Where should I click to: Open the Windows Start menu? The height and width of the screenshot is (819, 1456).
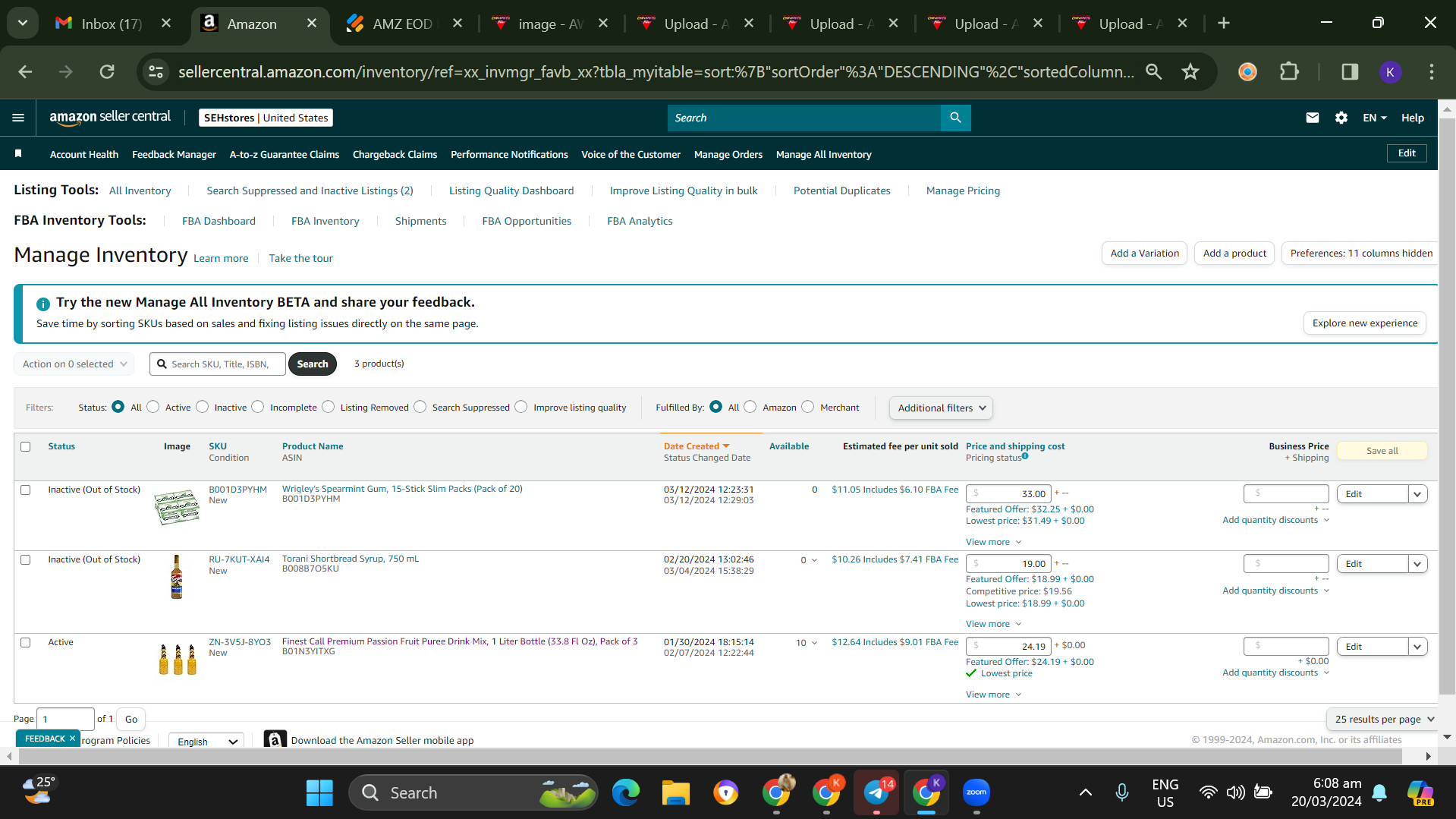click(x=319, y=793)
